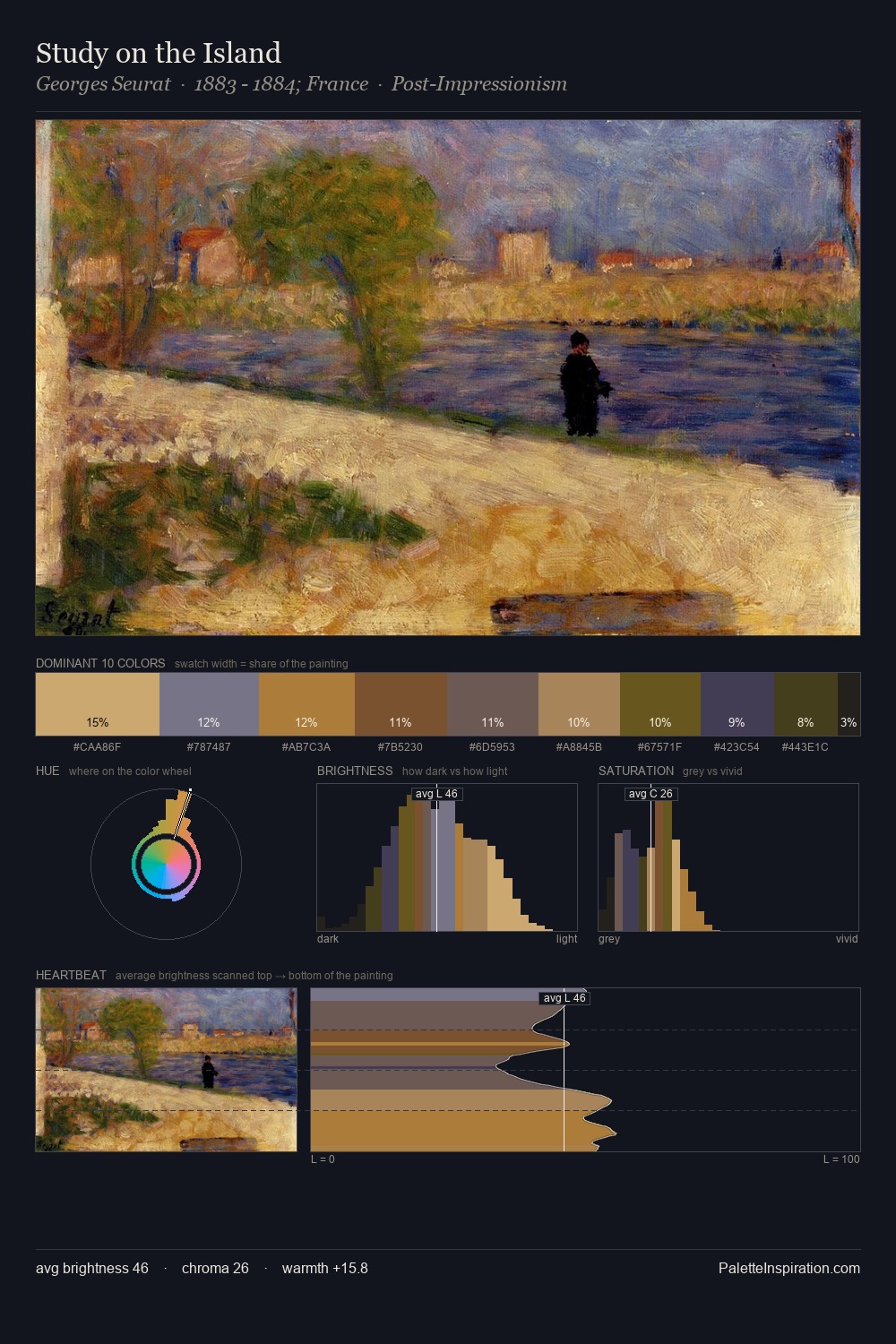Viewport: 896px width, 1344px height.
Task: Click the saturation histogram chart
Action: (728, 857)
